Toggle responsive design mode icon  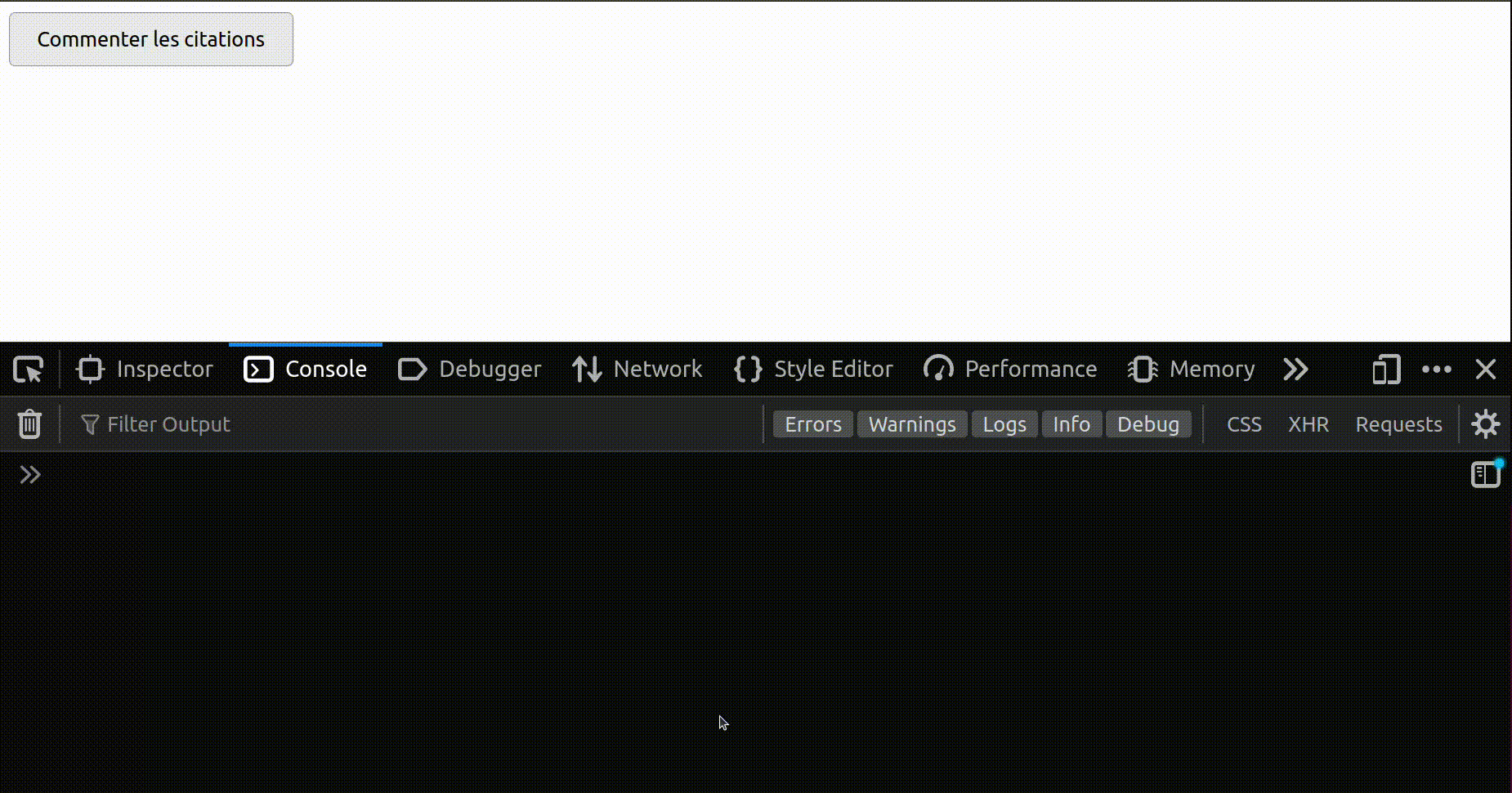click(1386, 370)
